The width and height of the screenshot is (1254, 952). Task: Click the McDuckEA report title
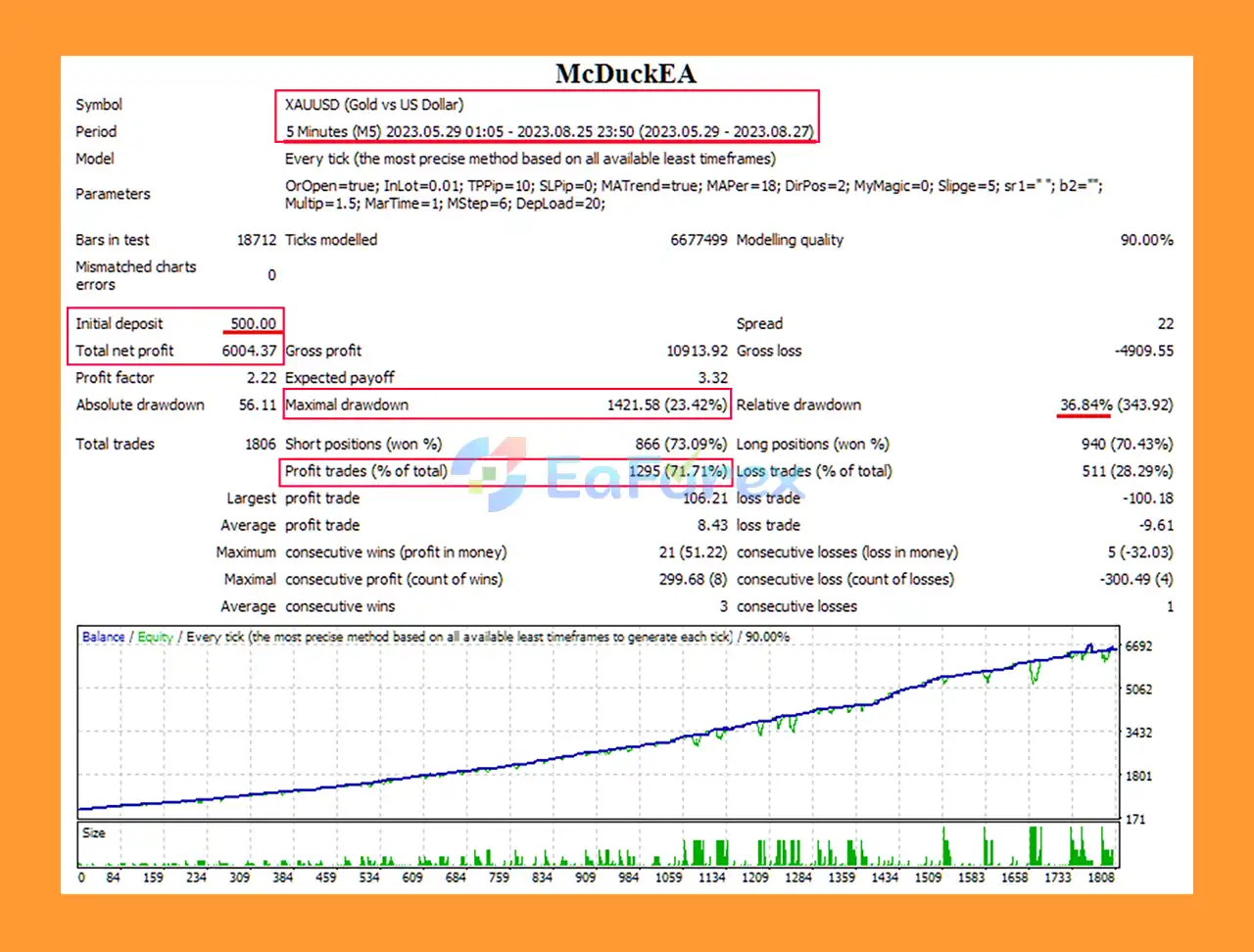tap(626, 74)
